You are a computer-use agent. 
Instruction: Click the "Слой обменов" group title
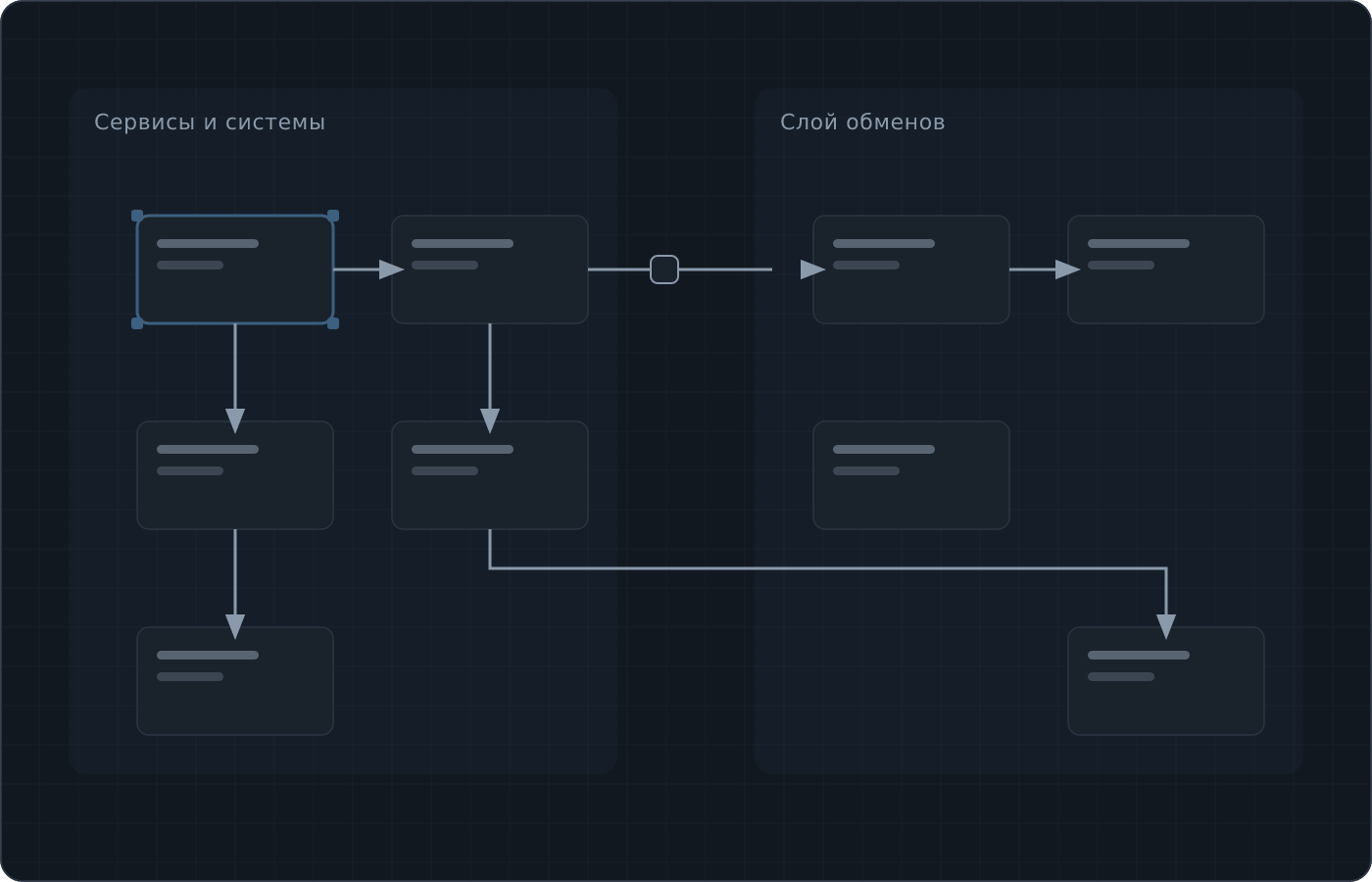pos(862,122)
